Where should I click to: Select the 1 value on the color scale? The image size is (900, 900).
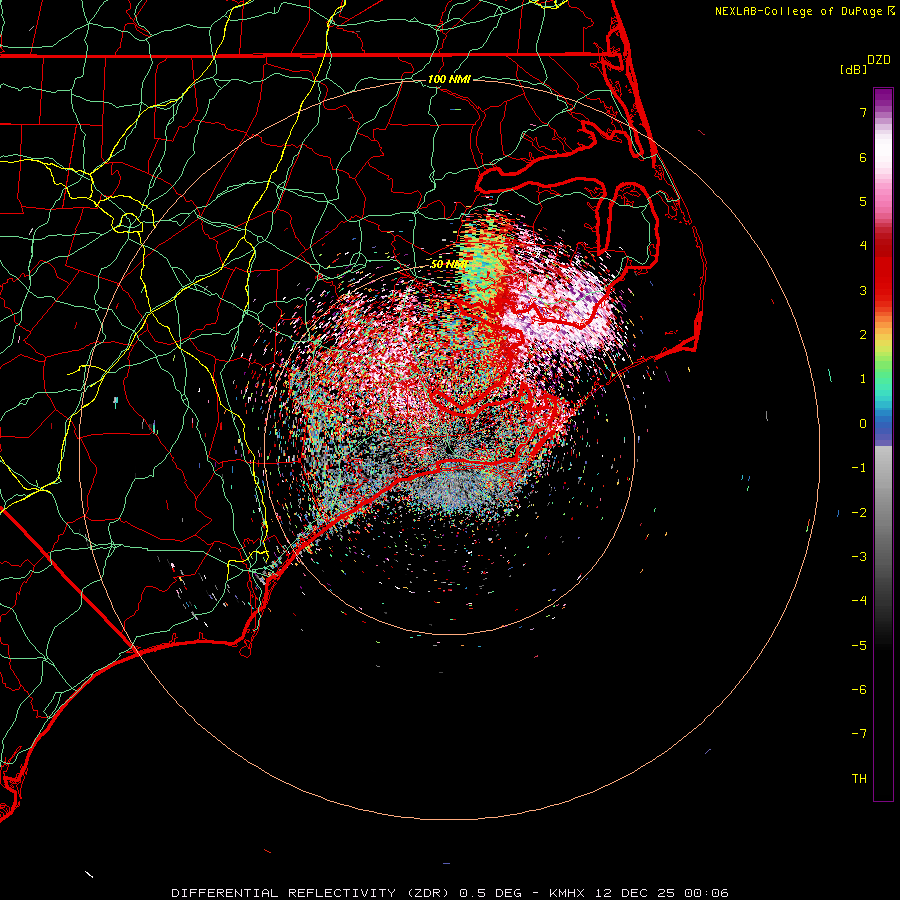(x=863, y=379)
